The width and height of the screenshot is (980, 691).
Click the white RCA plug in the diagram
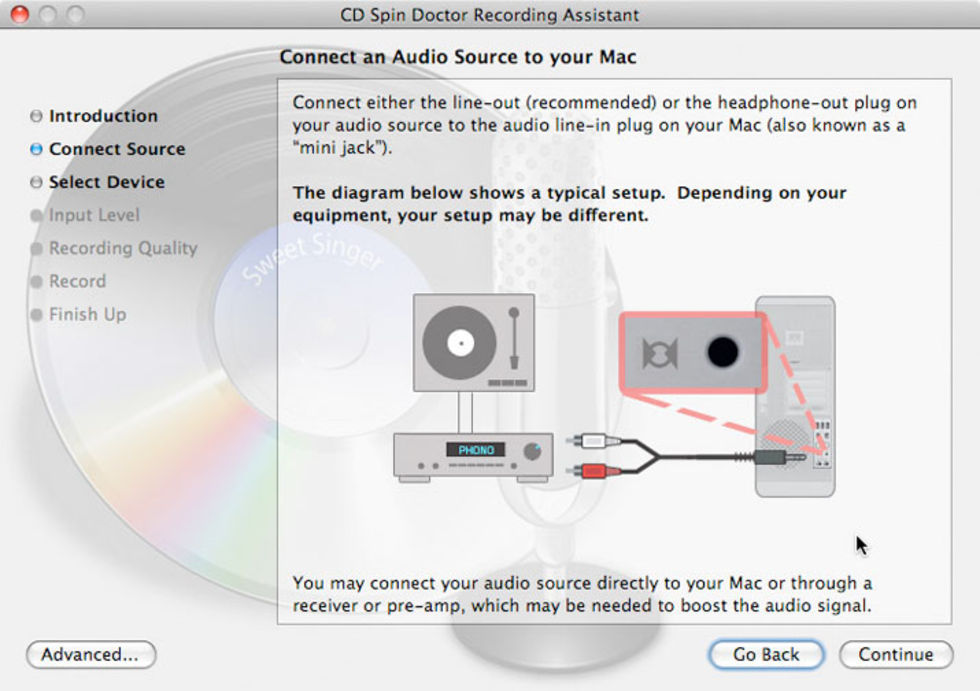point(591,439)
